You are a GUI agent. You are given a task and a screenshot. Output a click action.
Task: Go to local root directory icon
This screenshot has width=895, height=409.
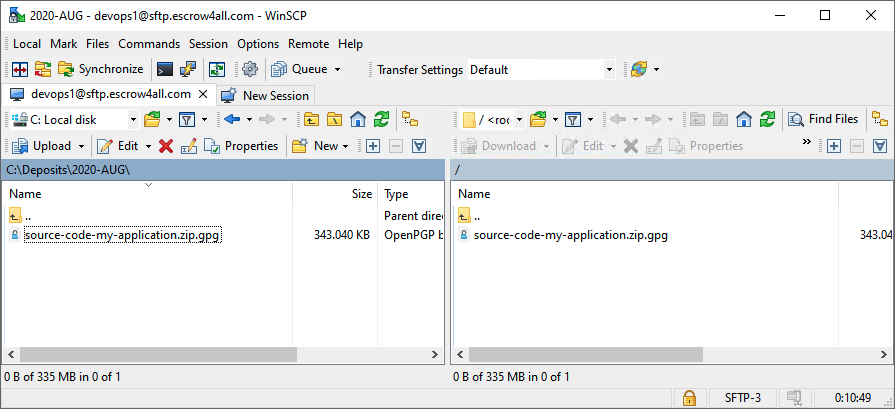(334, 119)
